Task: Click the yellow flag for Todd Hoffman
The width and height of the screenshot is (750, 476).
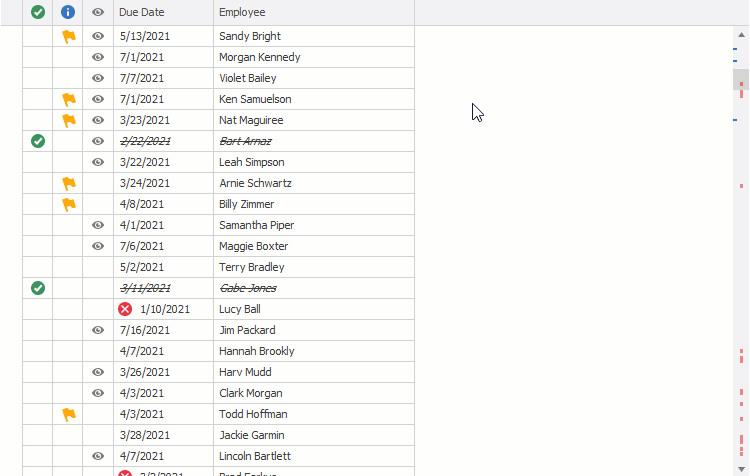Action: [x=69, y=414]
